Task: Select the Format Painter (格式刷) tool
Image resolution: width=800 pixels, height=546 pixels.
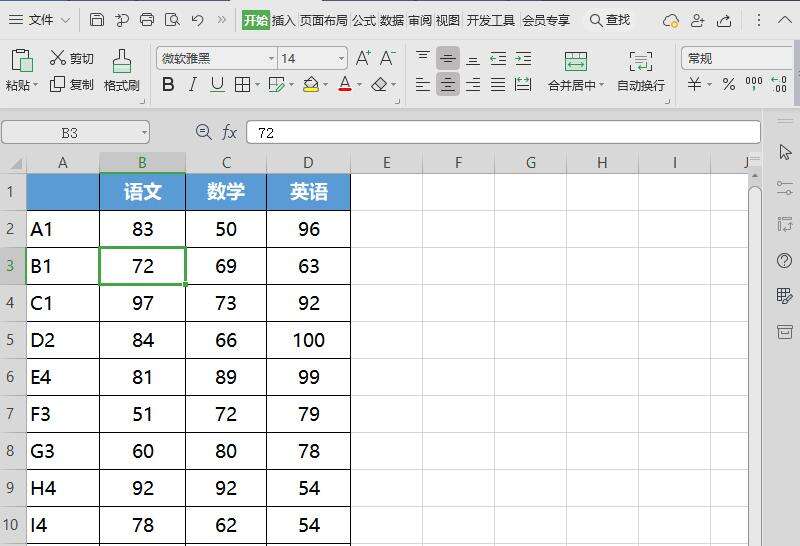Action: [121, 70]
